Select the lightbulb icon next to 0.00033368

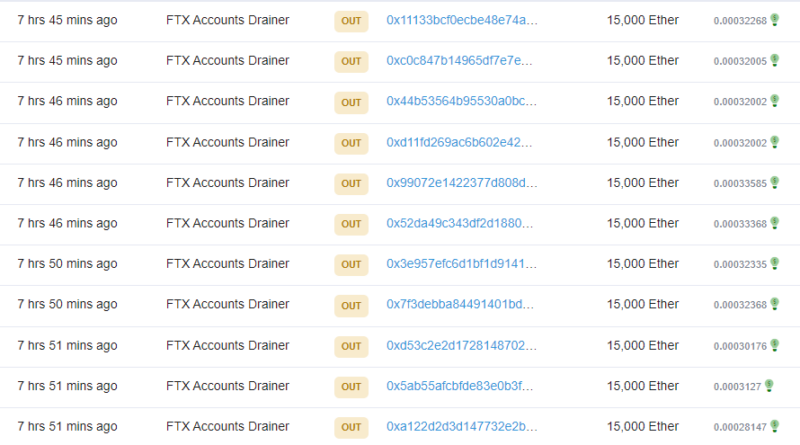774,224
